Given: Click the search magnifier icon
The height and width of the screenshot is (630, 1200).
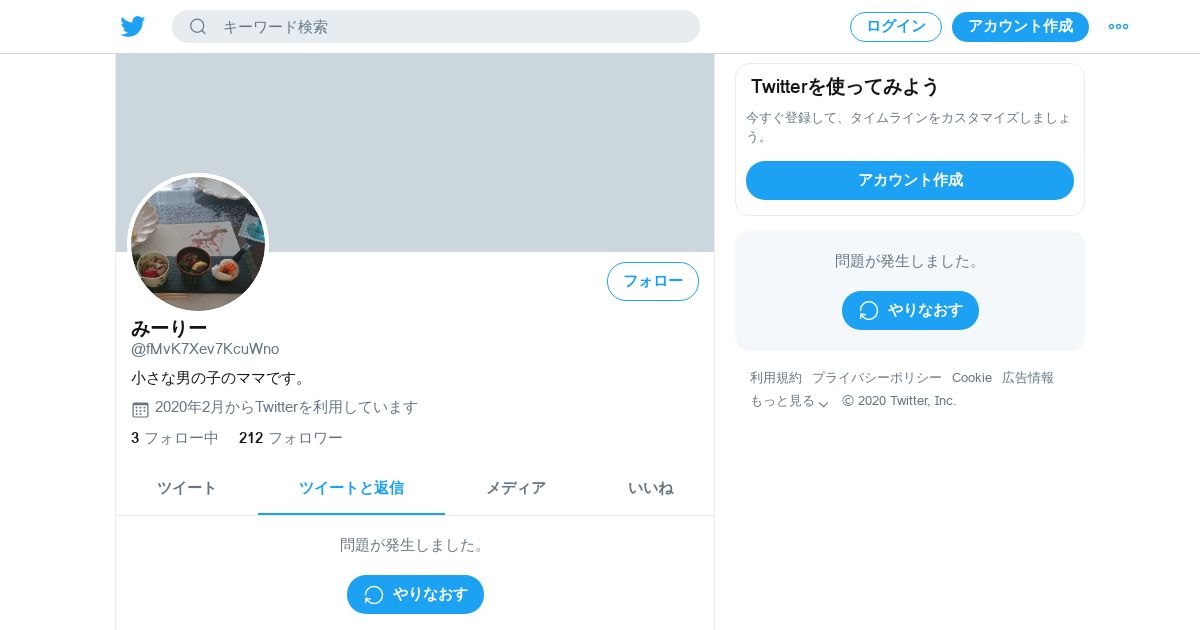Looking at the screenshot, I should (x=198, y=27).
